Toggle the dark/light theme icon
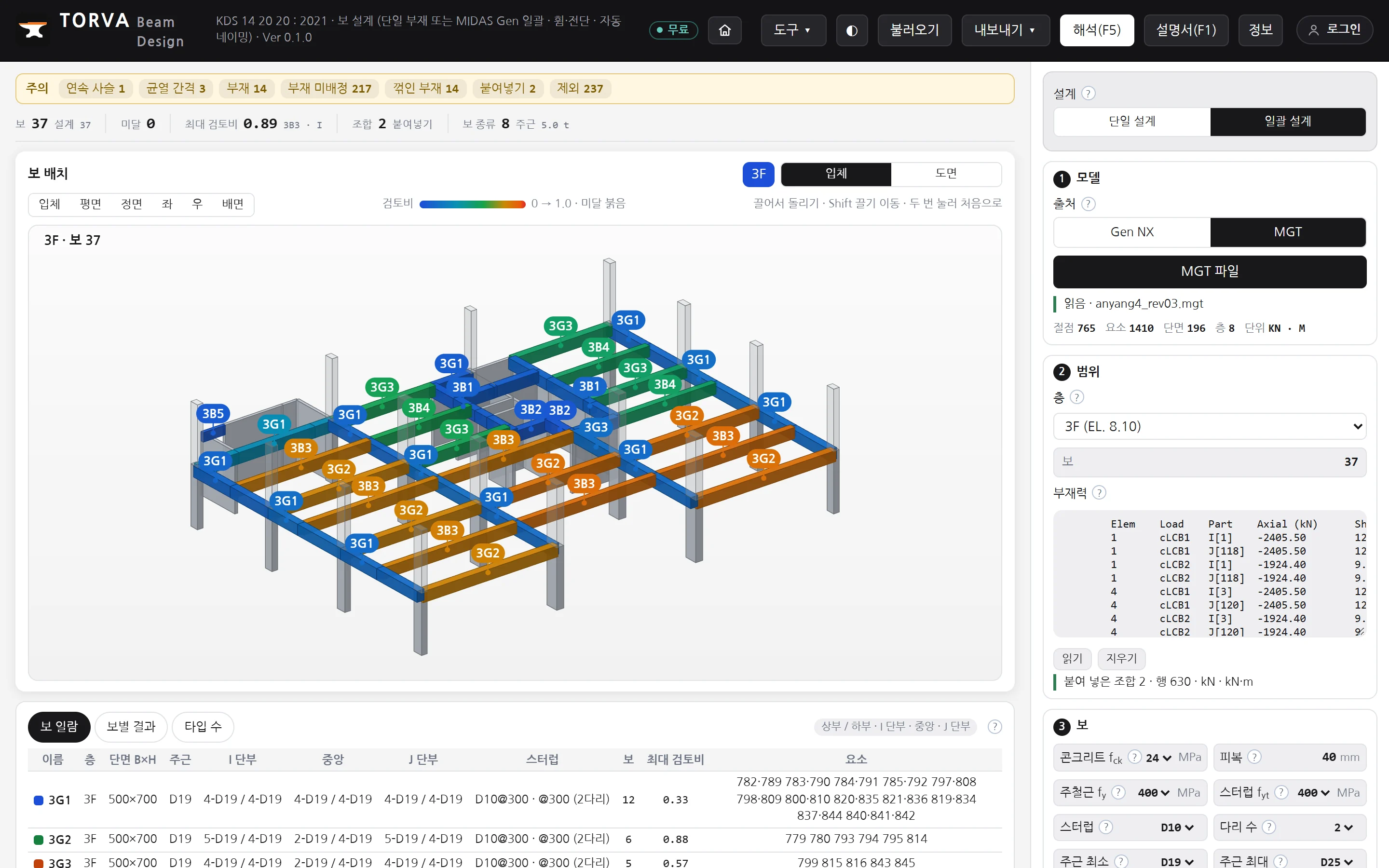The image size is (1389, 868). pos(852,30)
